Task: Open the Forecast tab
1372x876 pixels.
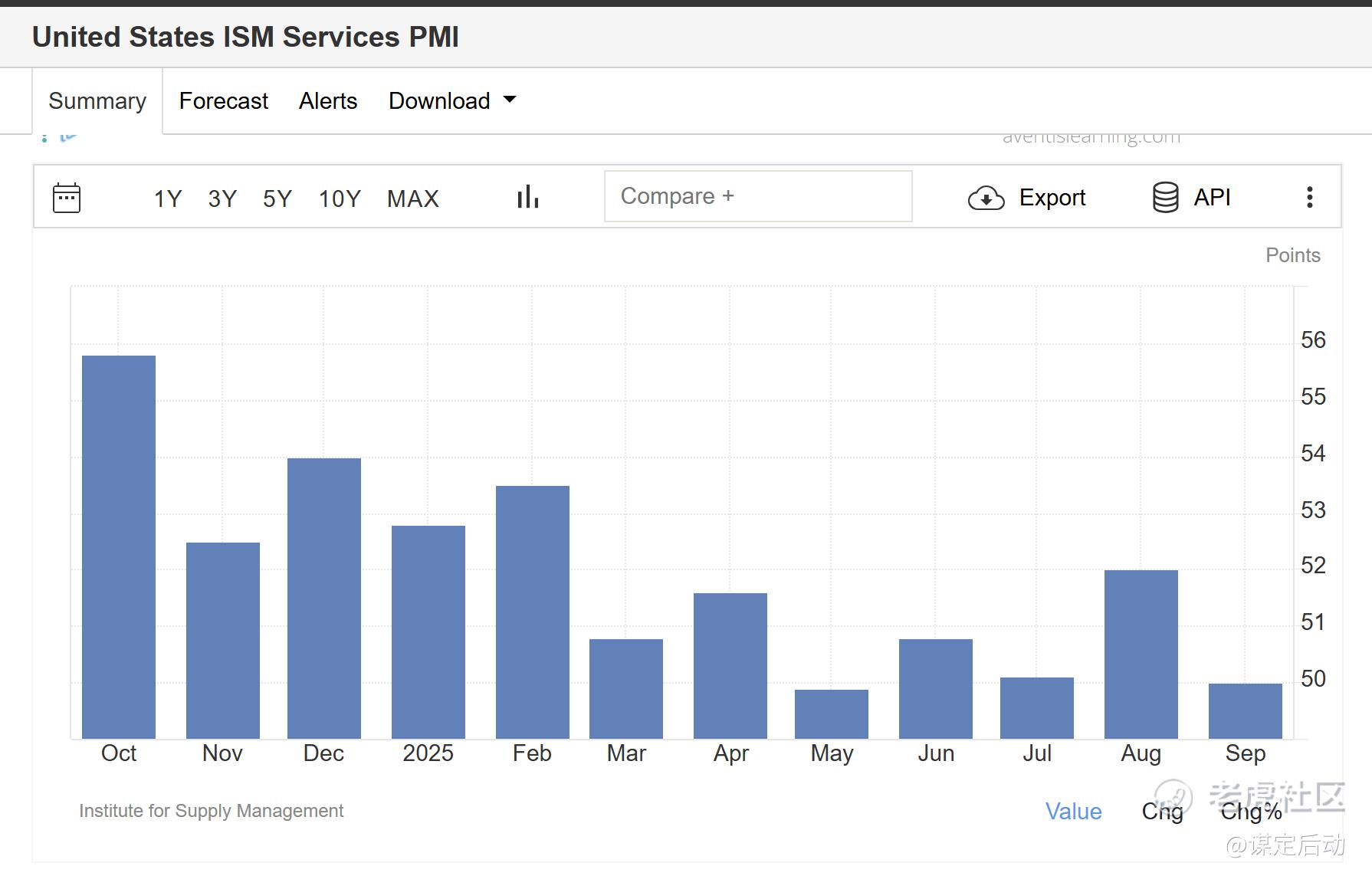Action: pyautogui.click(x=223, y=101)
